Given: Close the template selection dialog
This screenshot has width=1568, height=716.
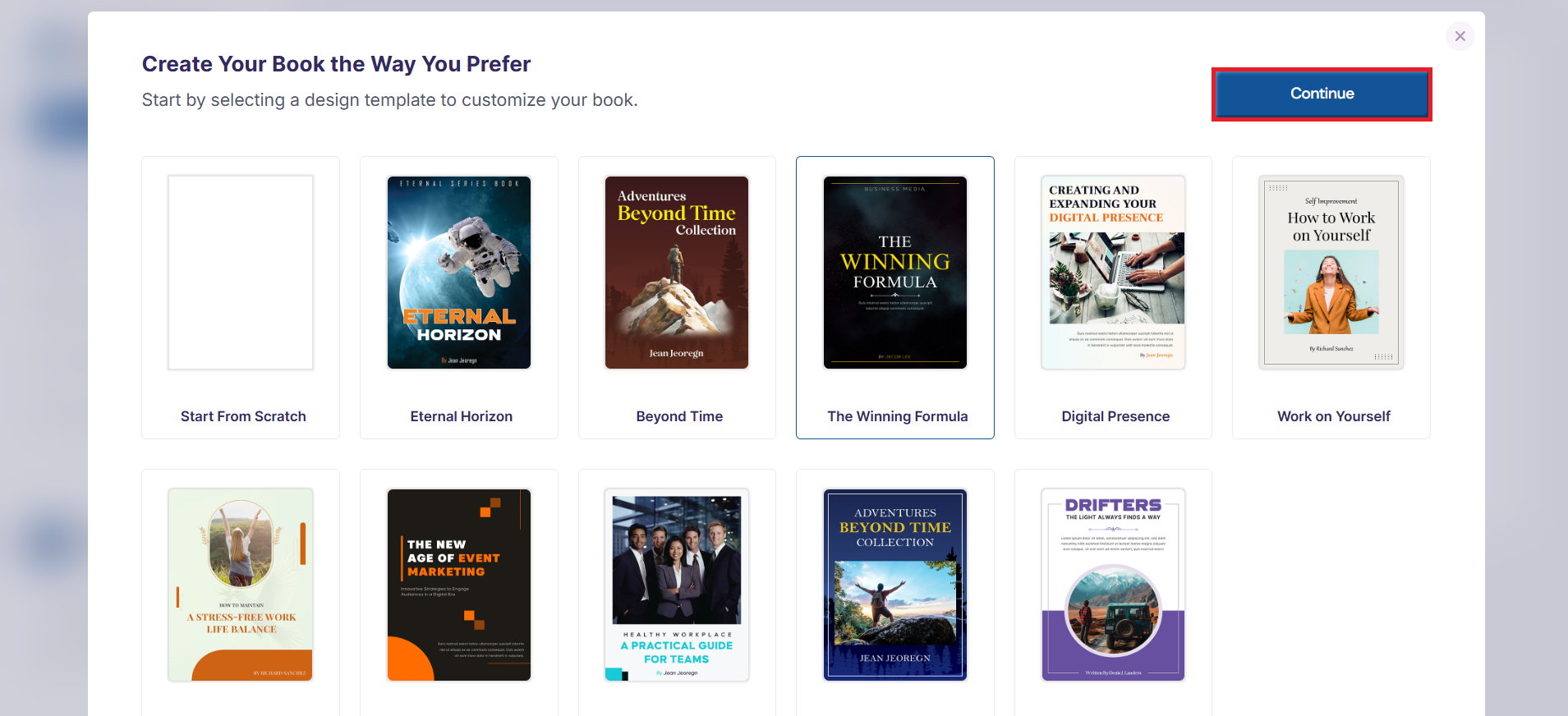Looking at the screenshot, I should click(x=1460, y=36).
